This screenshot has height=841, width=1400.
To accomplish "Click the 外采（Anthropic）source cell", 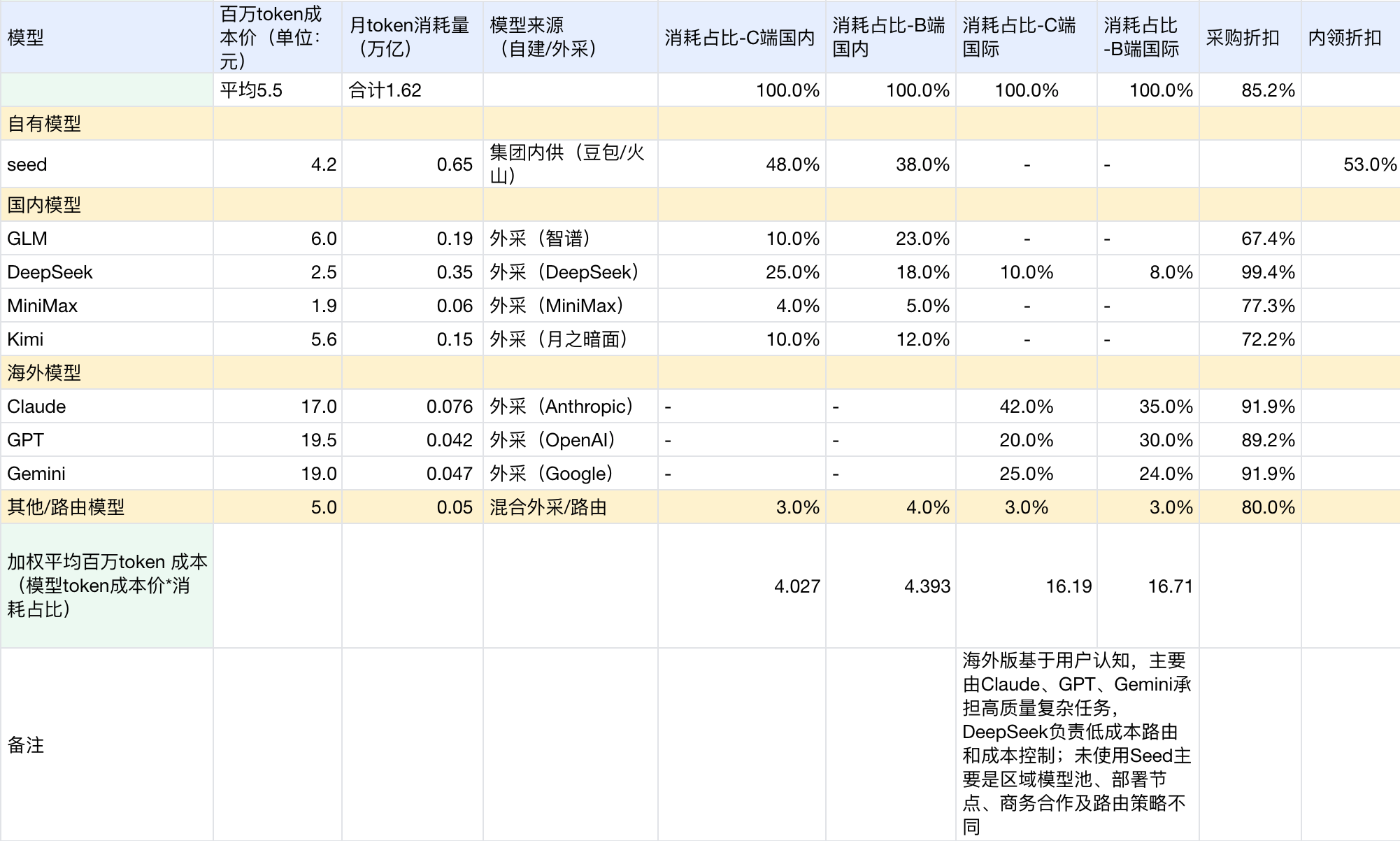I will pyautogui.click(x=571, y=407).
